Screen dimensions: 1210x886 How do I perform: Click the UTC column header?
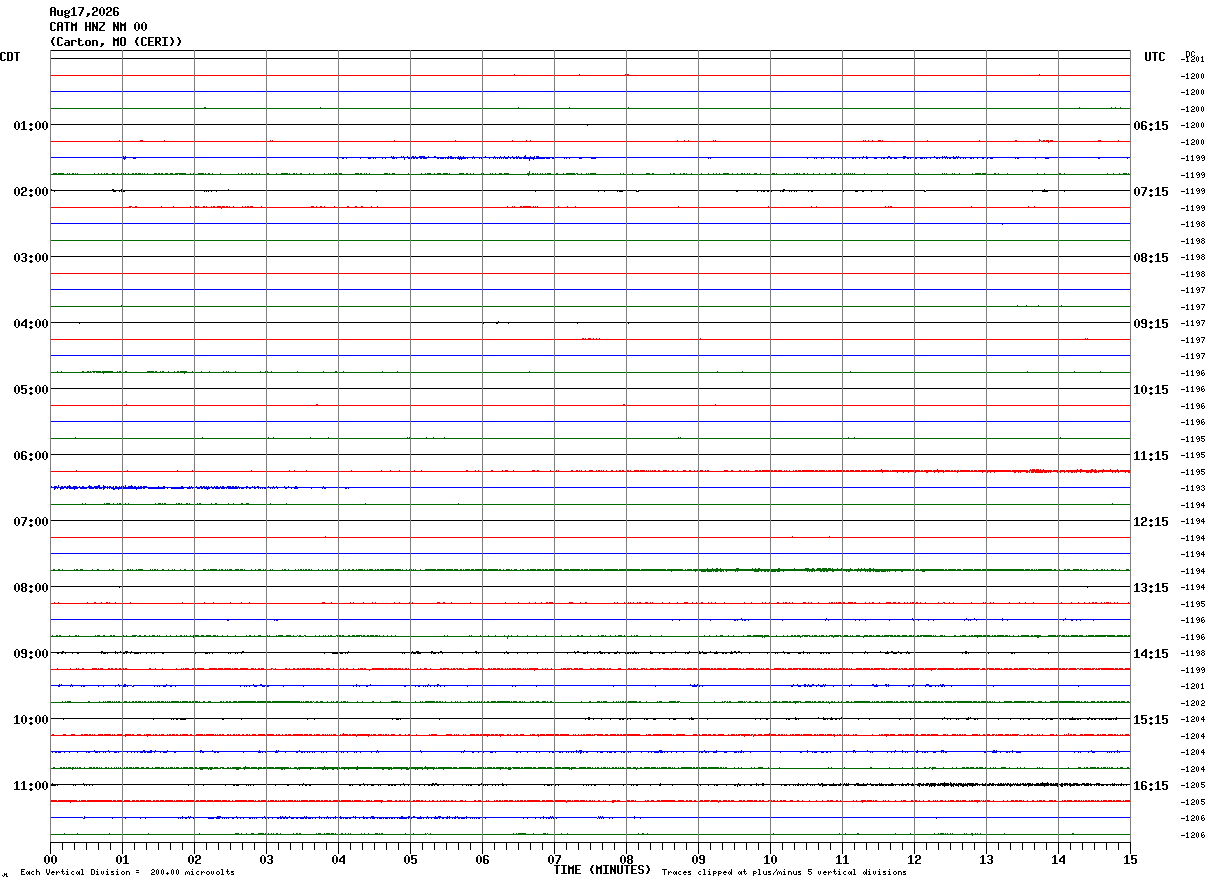1155,57
